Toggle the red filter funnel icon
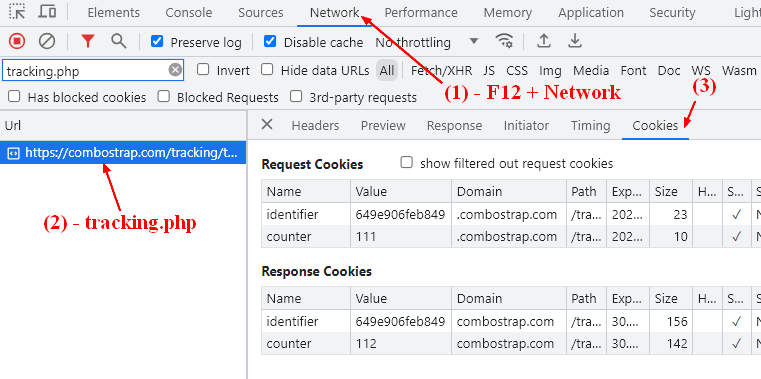Image resolution: width=761 pixels, height=379 pixels. (87, 42)
